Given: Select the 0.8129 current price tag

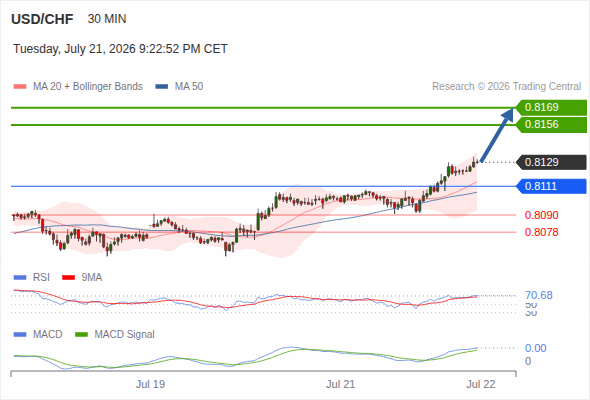Looking at the screenshot, I should (551, 162).
